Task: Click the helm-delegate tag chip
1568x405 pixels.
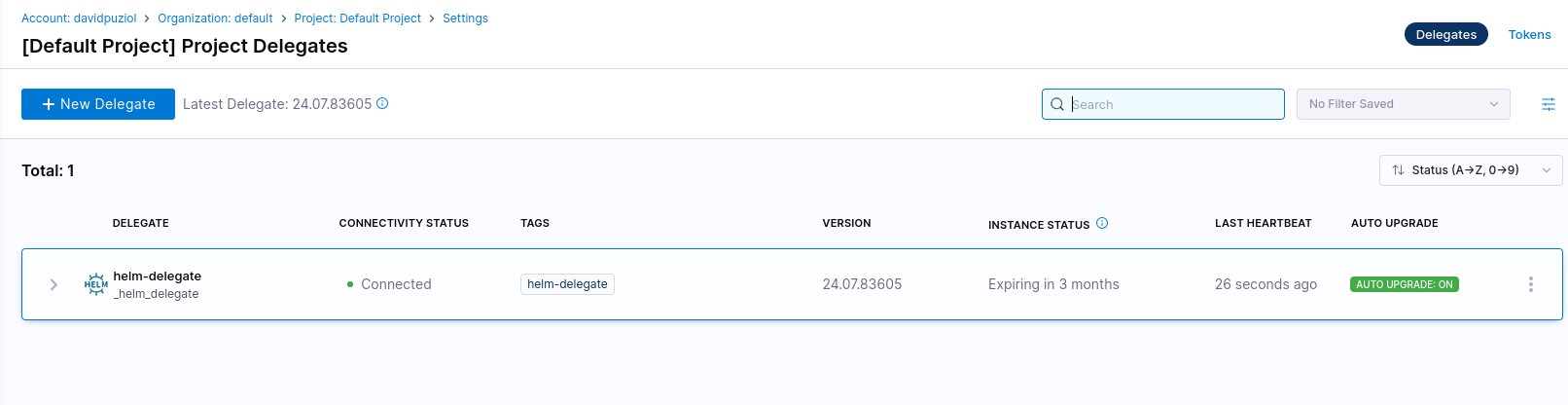Action: tap(567, 284)
